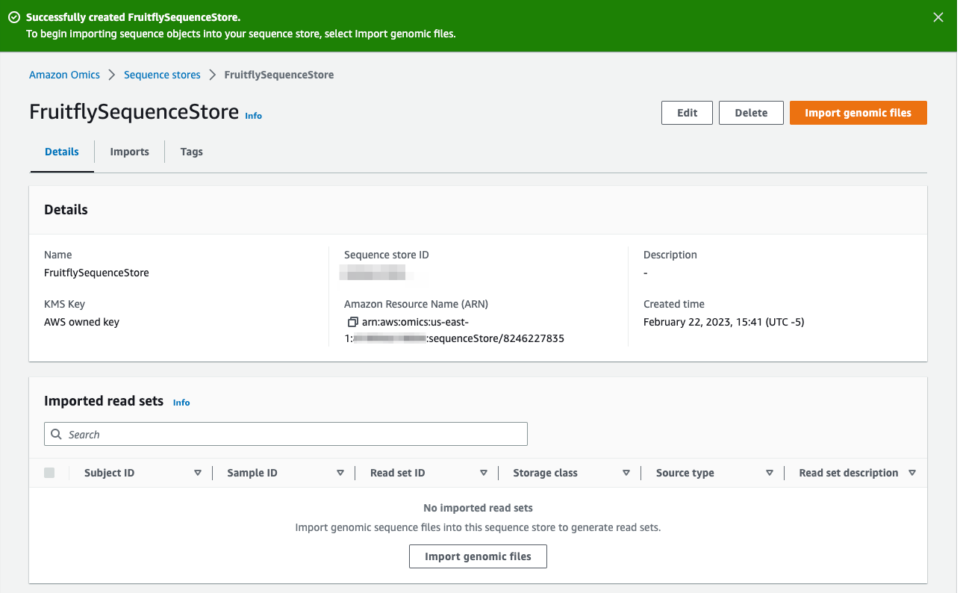Click Import genomic files in the empty table

(477, 556)
